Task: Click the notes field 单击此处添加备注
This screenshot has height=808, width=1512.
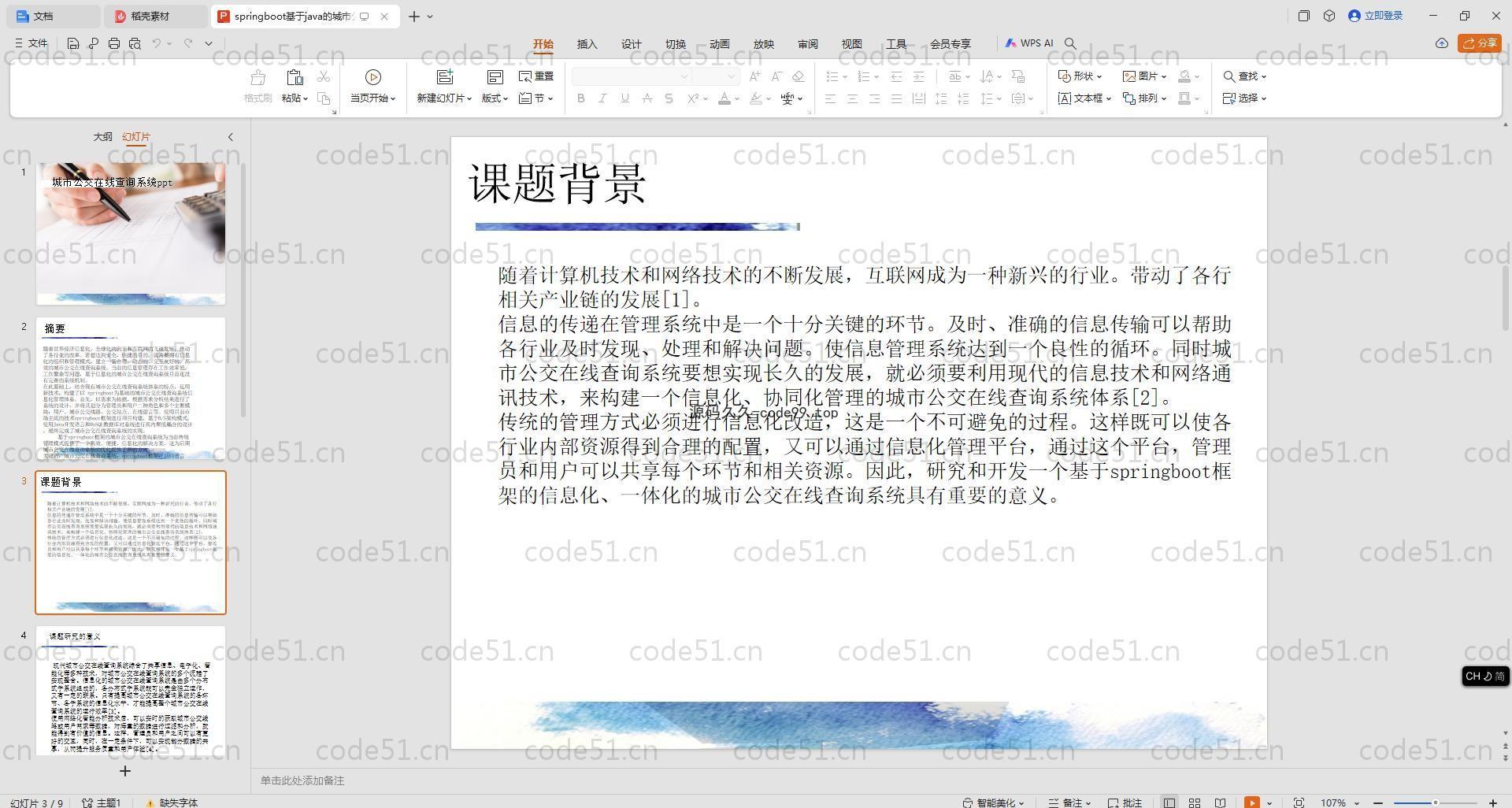Action: 302,780
